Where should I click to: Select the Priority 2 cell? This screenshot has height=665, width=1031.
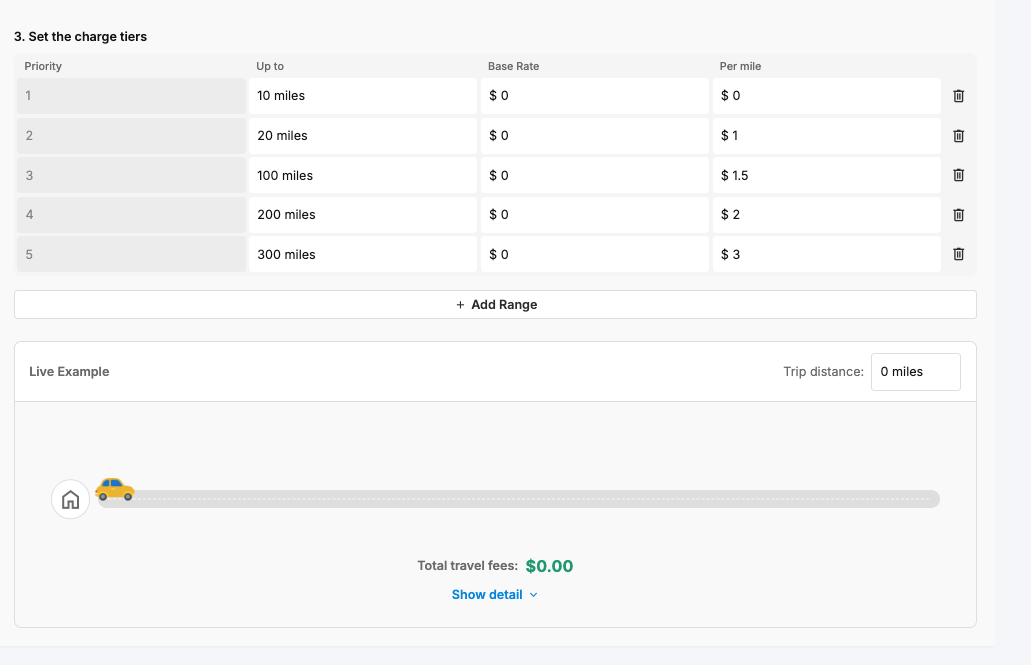pyautogui.click(x=132, y=136)
